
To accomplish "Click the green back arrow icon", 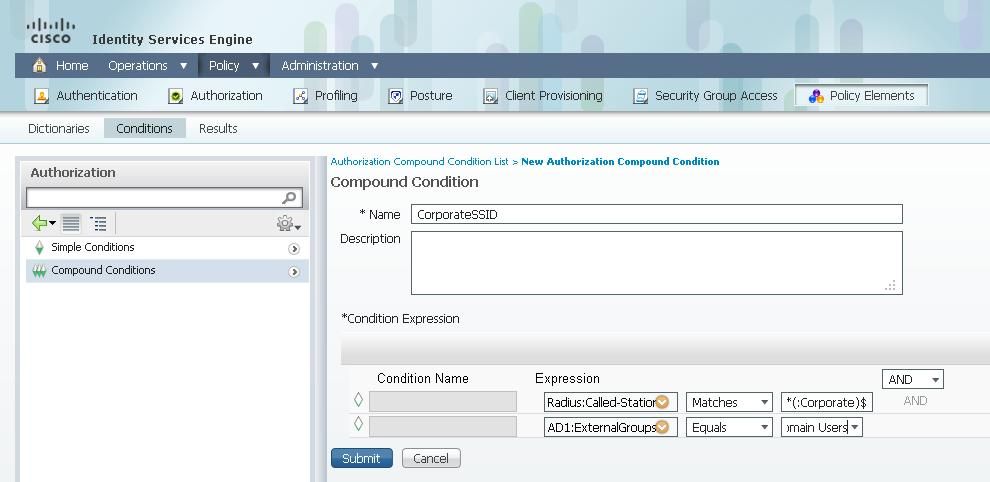I will (x=40, y=223).
